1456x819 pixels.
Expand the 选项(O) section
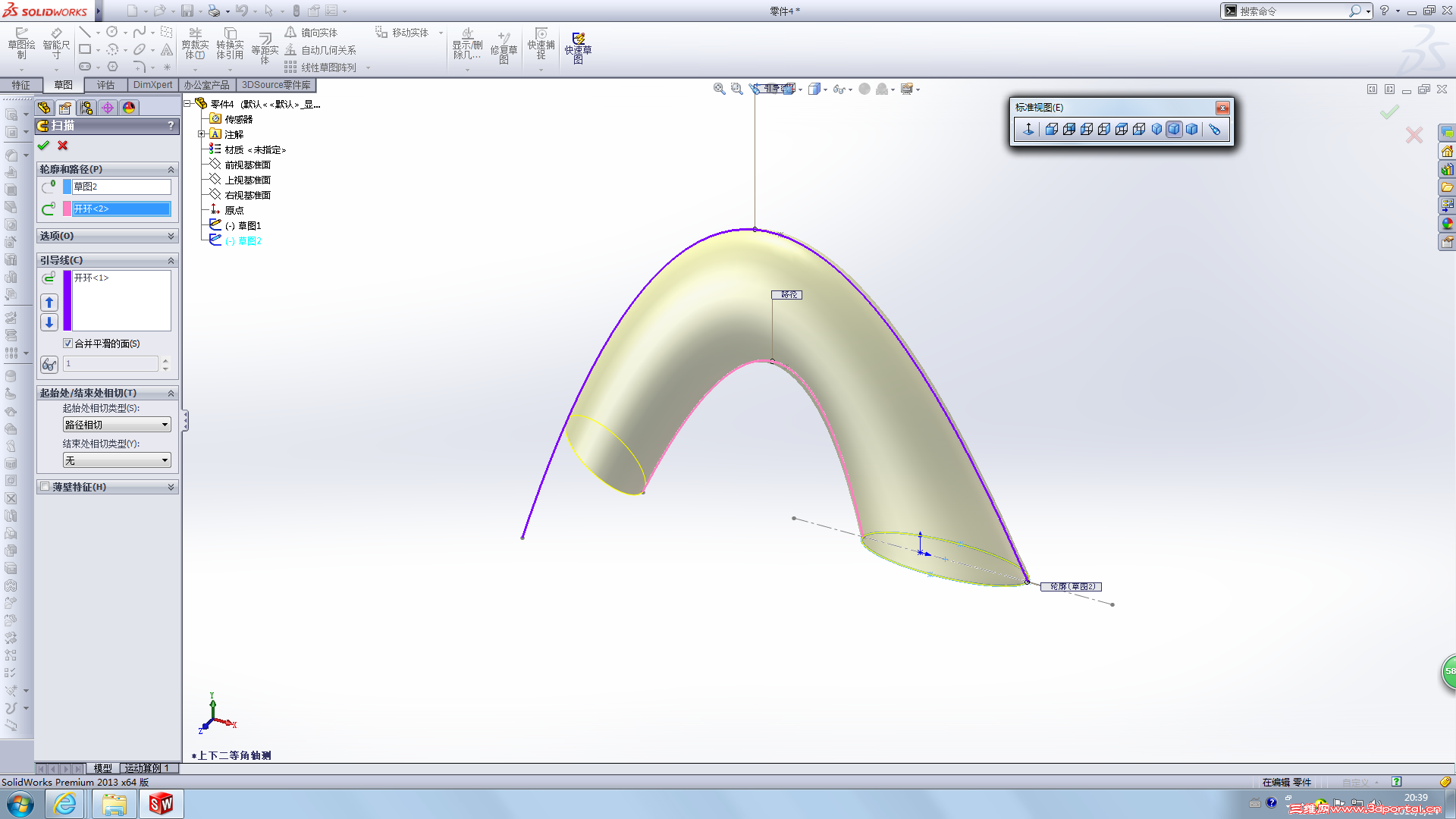(x=171, y=237)
